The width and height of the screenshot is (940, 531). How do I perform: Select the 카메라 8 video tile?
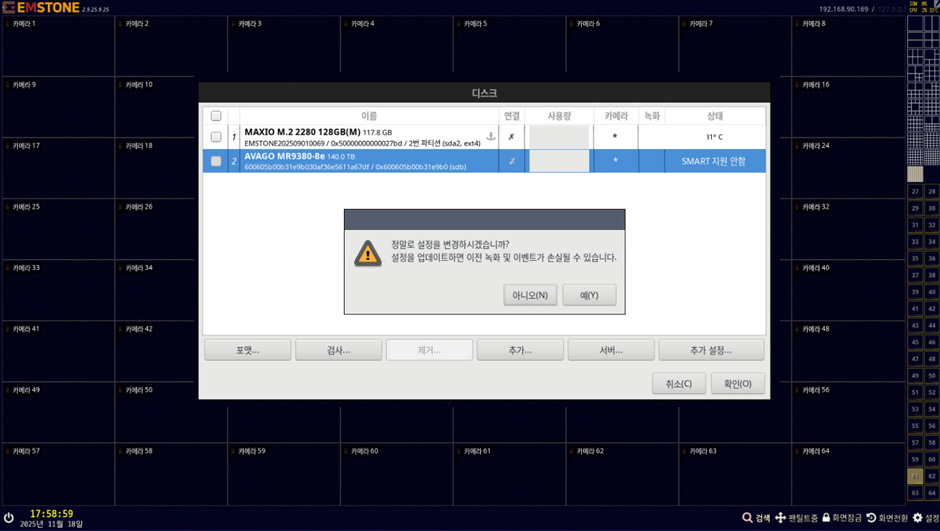point(848,45)
